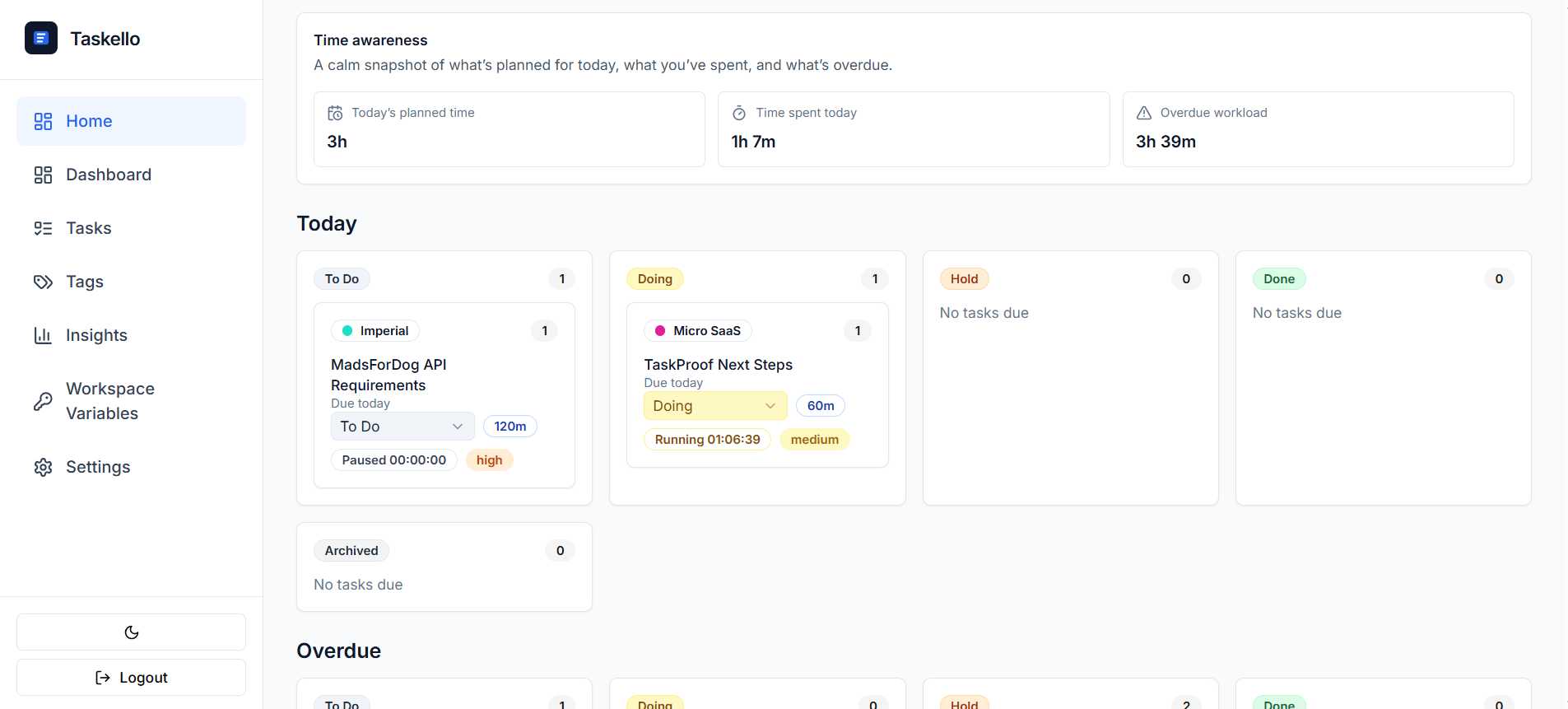
Task: Open Settings via the gear icon
Action: point(43,467)
